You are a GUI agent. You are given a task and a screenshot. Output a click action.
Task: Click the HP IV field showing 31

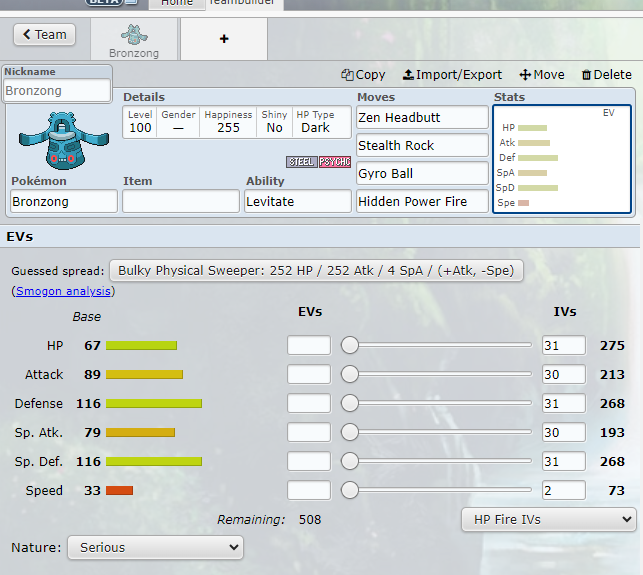point(564,345)
